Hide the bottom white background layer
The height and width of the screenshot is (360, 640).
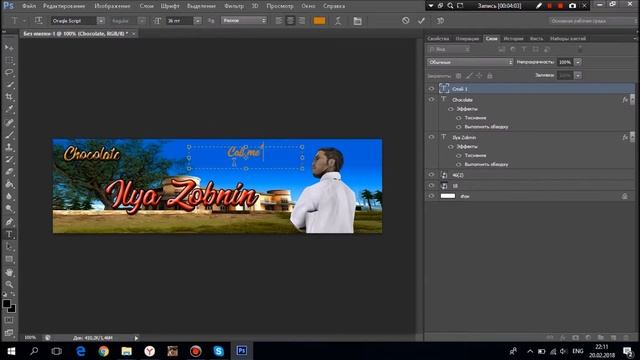tap(431, 196)
